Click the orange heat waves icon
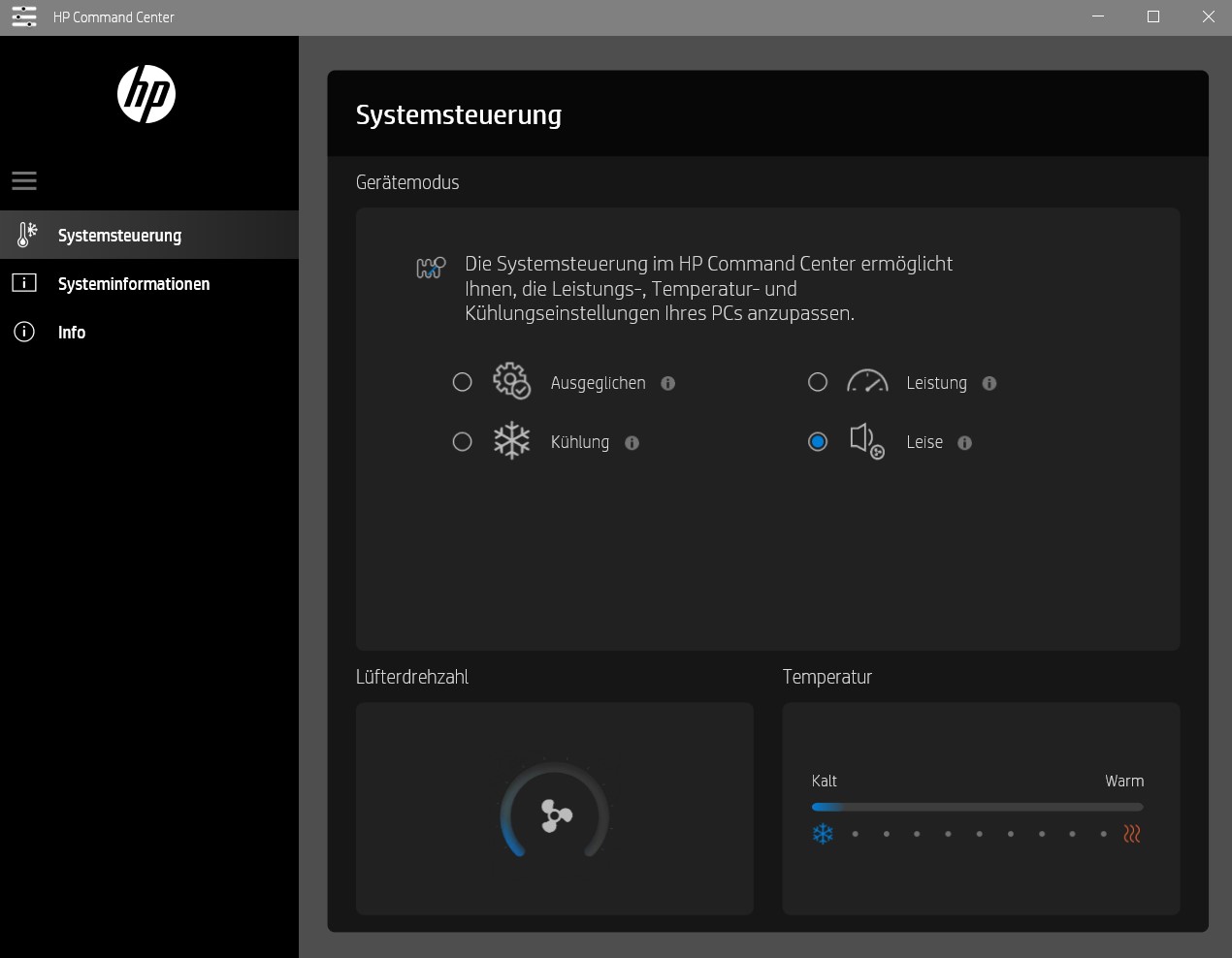1232x958 pixels. [x=1132, y=834]
